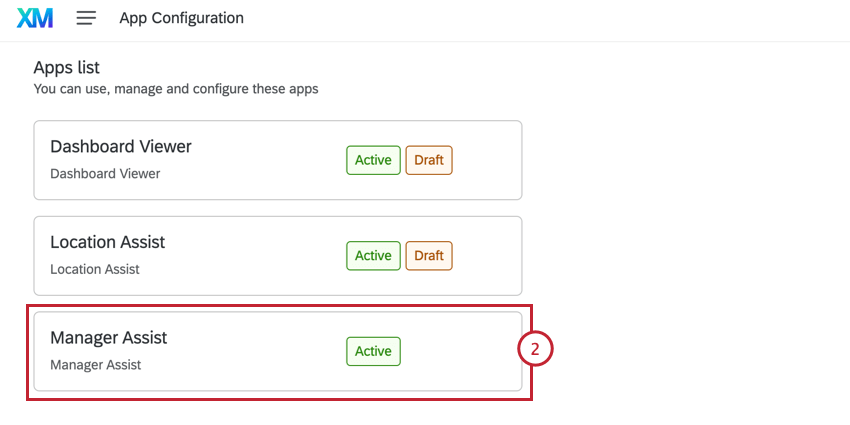The image size is (850, 425).
Task: Select Active badge on Manager Assist
Action: 374,351
